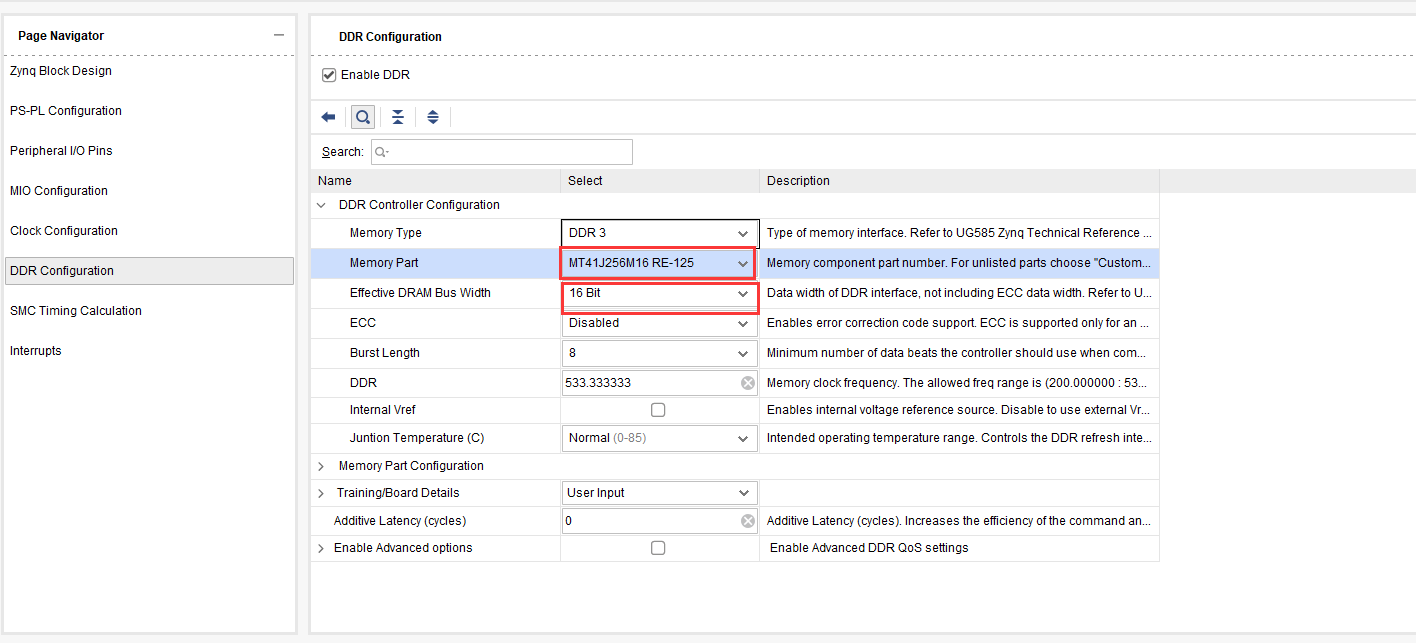Check the Enable Advanced options checkbox
1416x643 pixels.
[658, 548]
